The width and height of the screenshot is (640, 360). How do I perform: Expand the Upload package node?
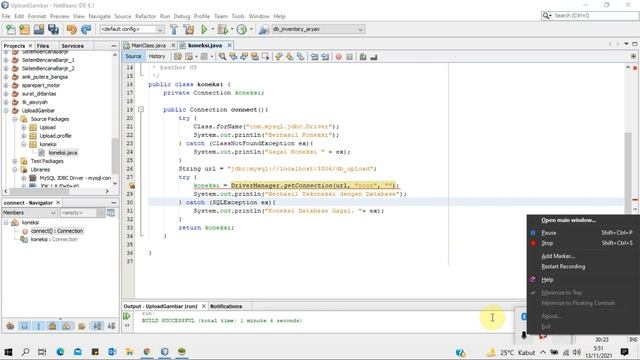tap(24, 127)
